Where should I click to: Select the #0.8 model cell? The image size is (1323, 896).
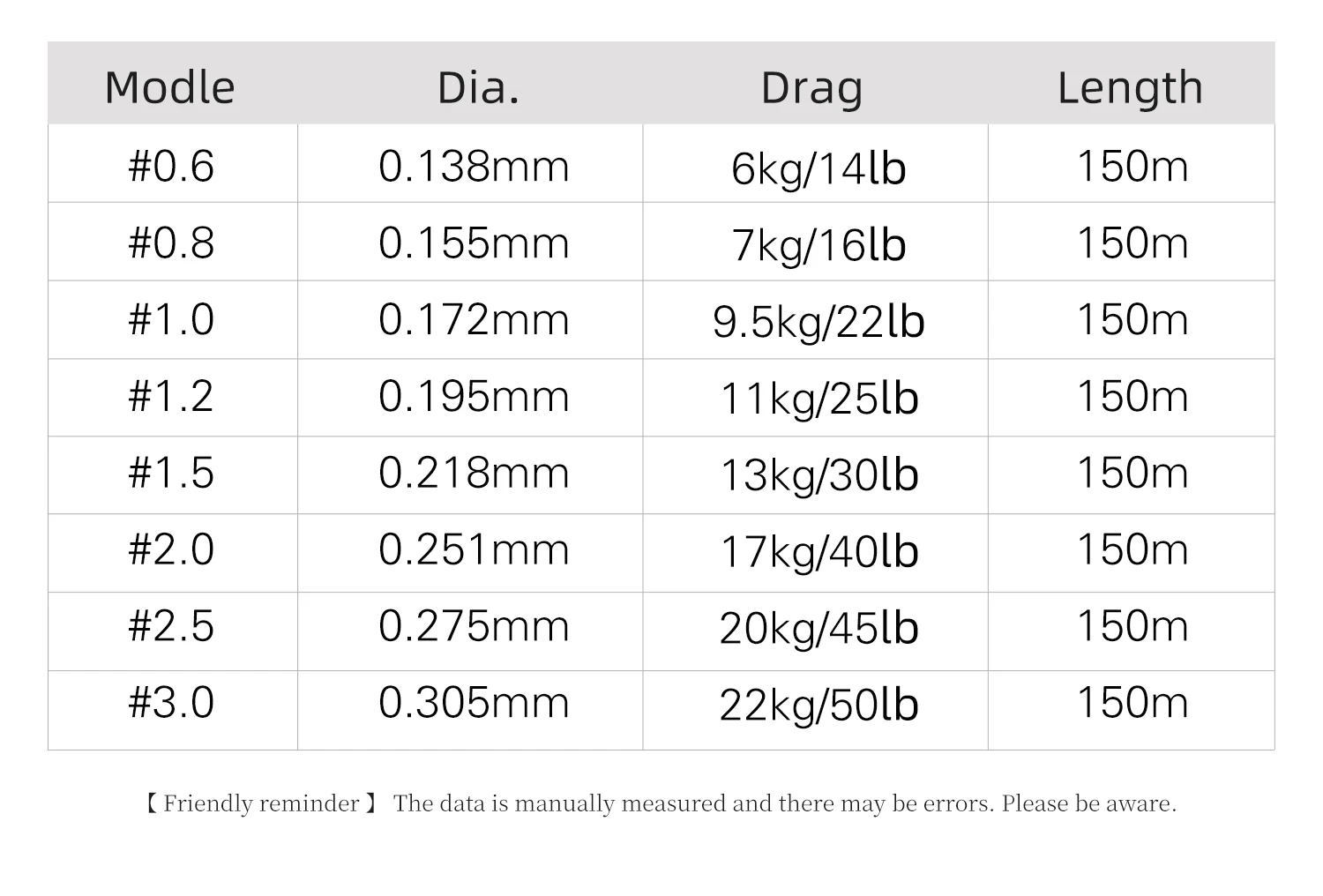point(171,243)
